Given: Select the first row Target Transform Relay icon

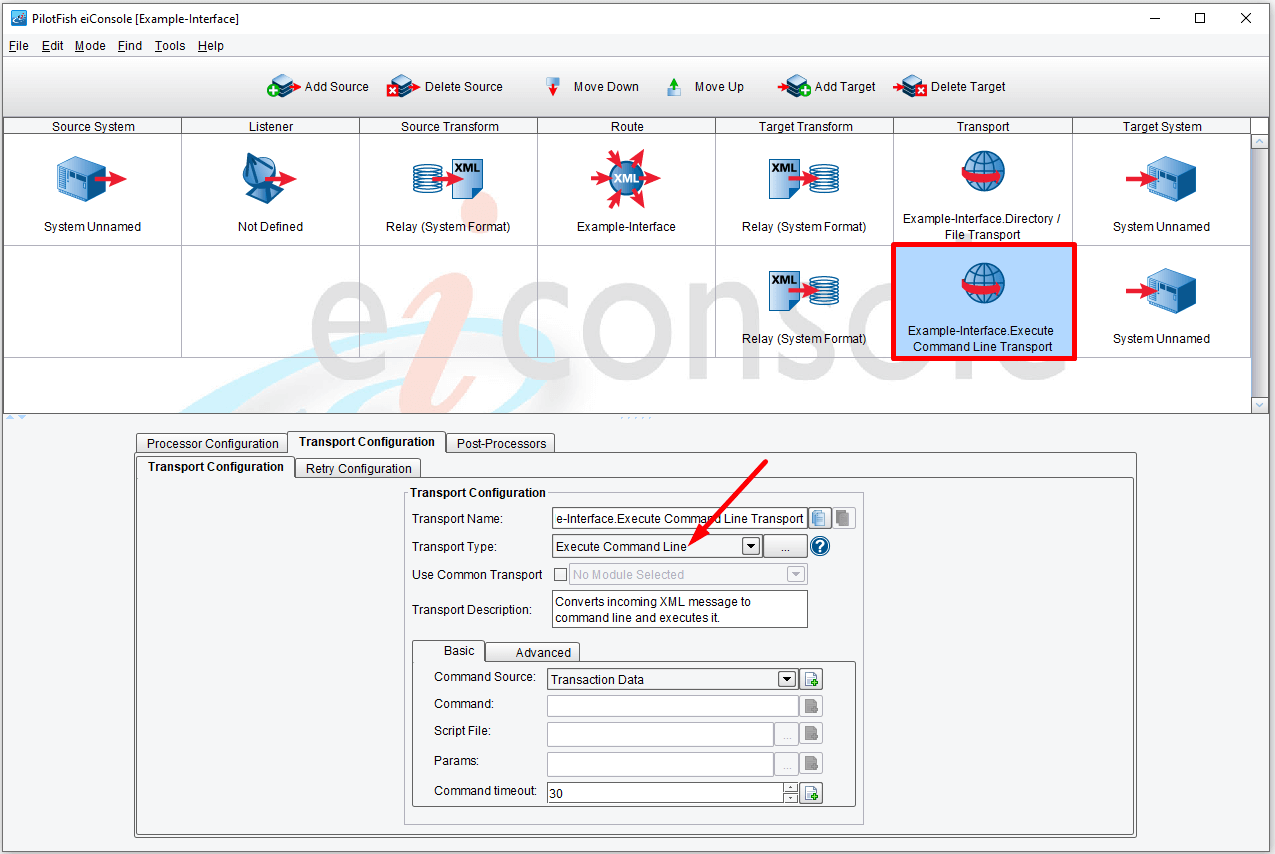Looking at the screenshot, I should 804,180.
